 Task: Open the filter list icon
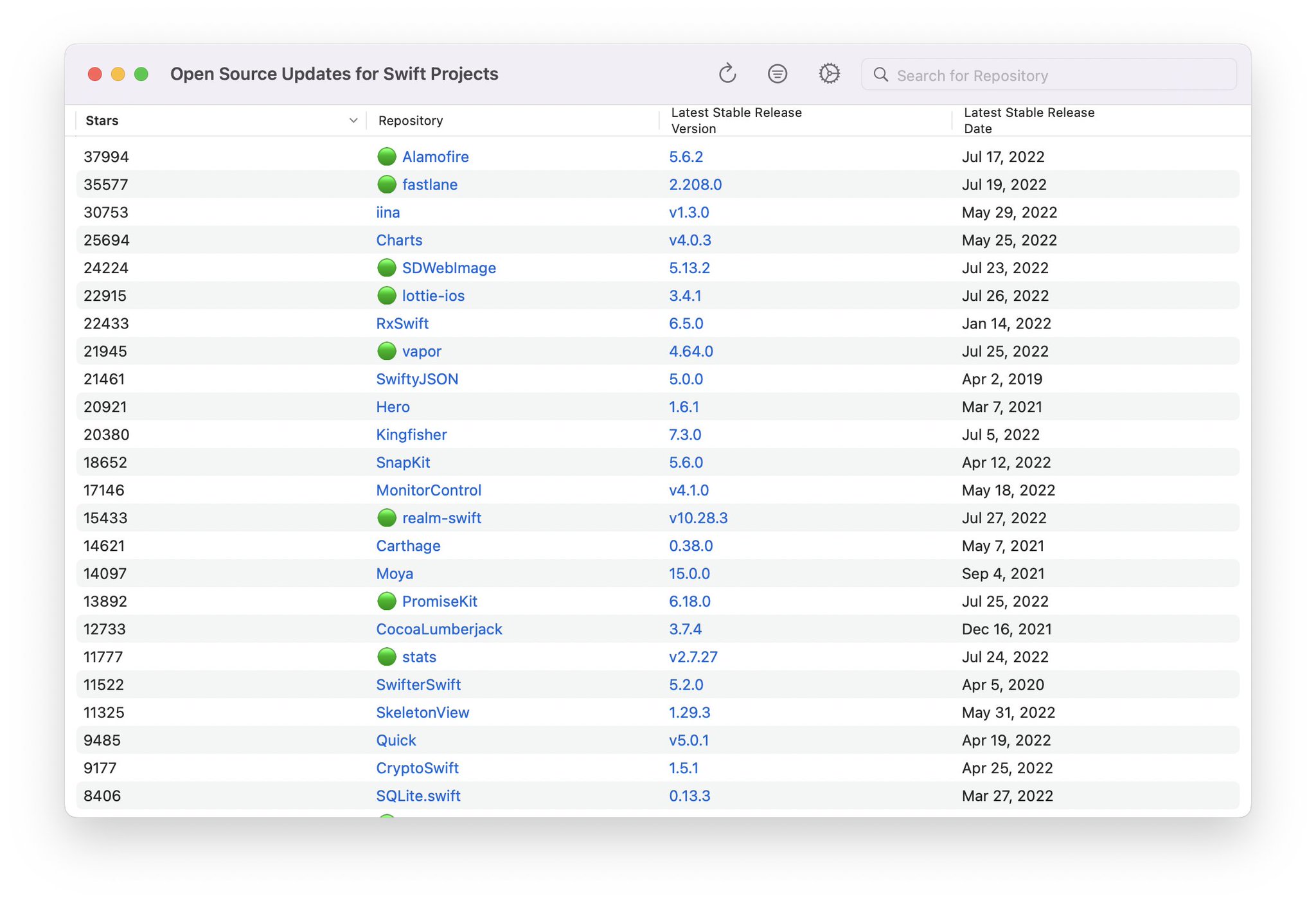click(778, 74)
